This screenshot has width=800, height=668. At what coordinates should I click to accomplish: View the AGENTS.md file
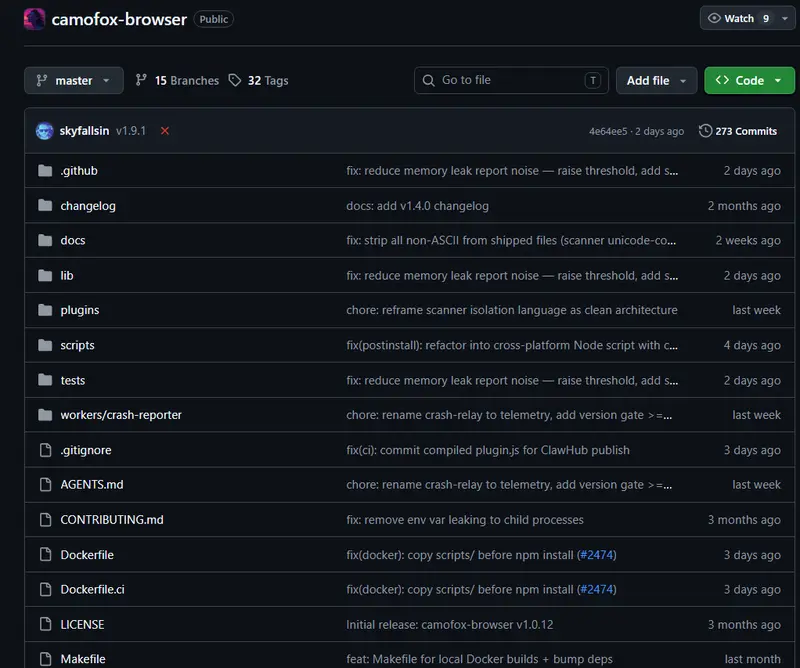click(92, 484)
